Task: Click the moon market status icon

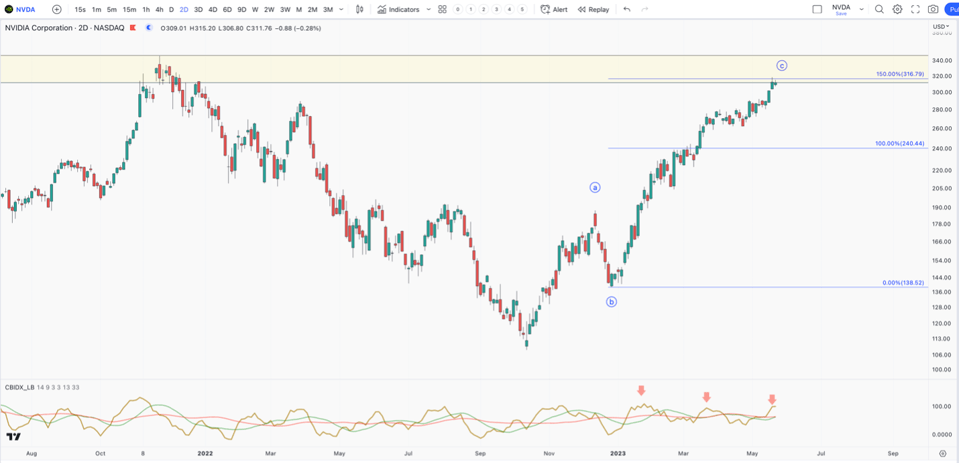Action: coord(147,28)
